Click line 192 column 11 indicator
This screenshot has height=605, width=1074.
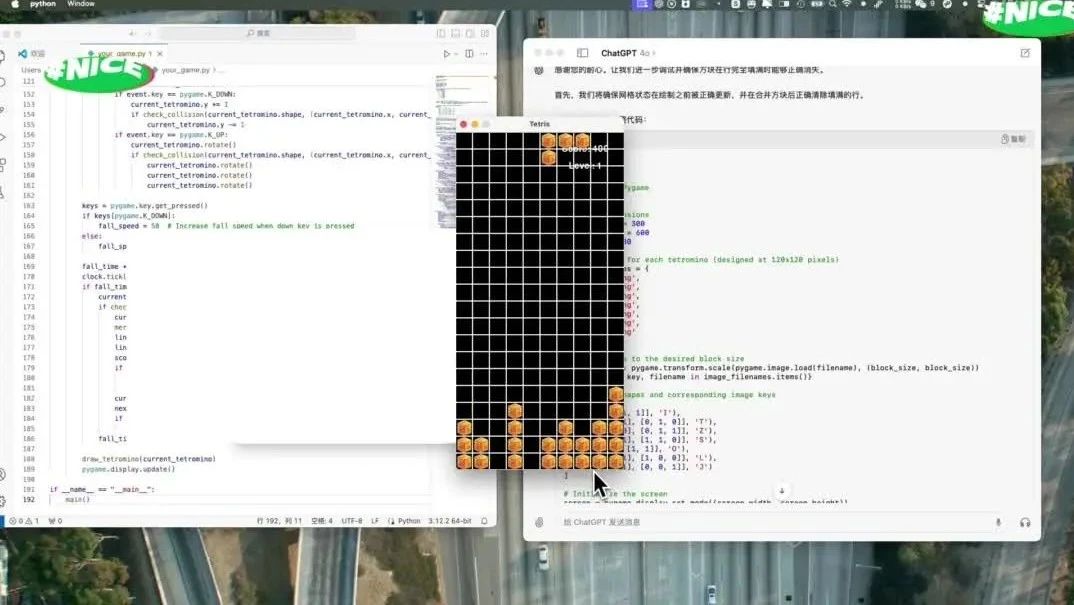[x=279, y=521]
